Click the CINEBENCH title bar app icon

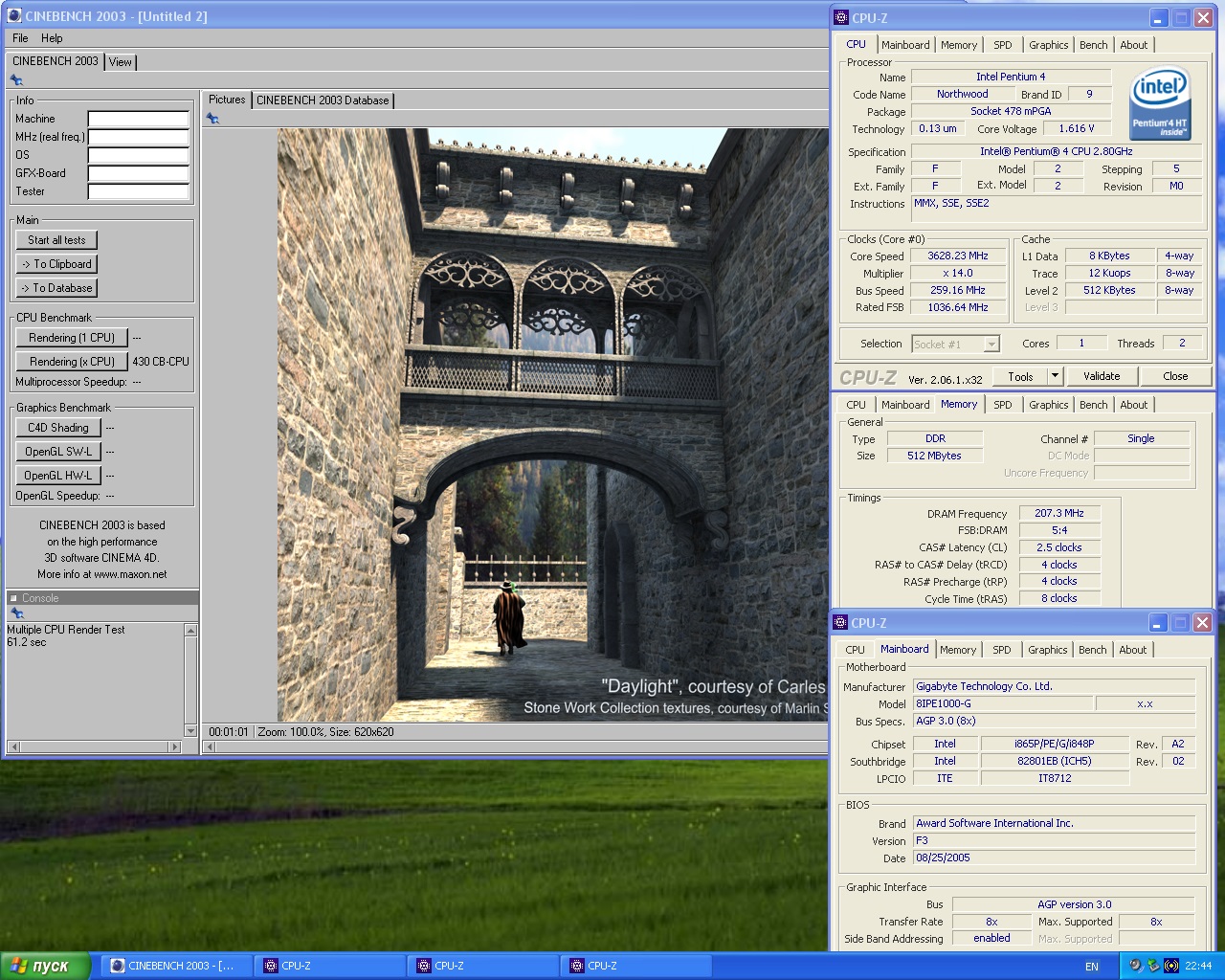tap(14, 16)
